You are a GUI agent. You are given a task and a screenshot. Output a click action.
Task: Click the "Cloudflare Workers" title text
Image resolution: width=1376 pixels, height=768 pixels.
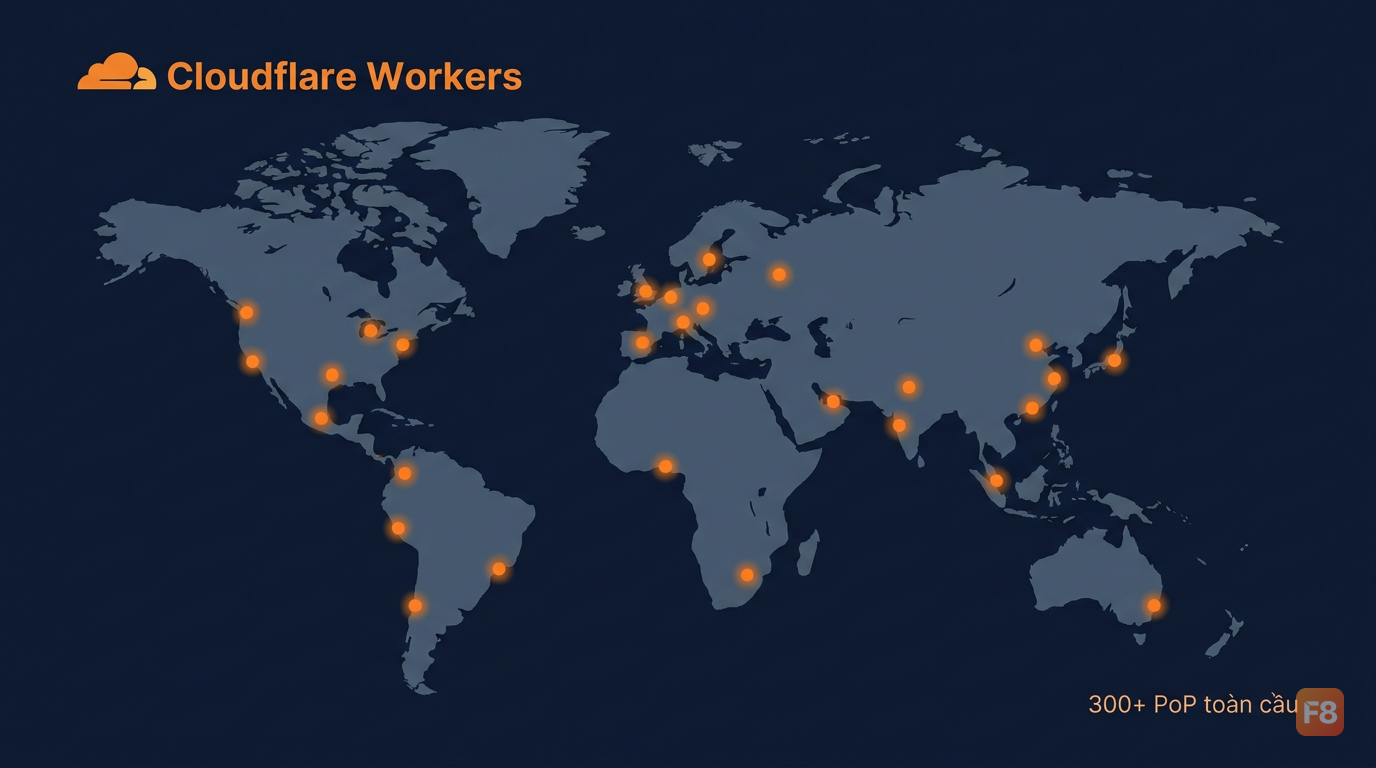[x=344, y=76]
